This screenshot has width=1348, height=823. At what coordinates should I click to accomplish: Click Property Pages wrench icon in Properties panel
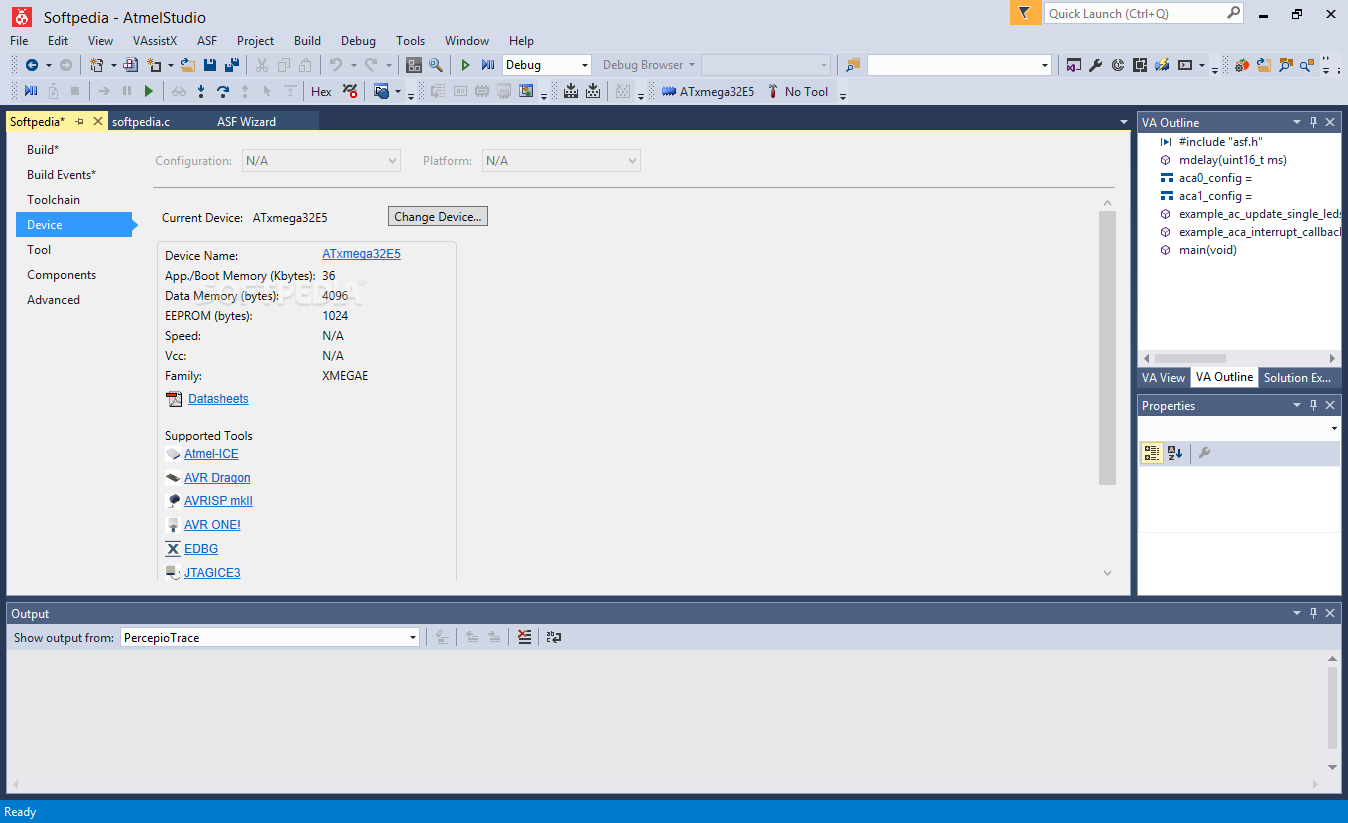tap(1204, 453)
